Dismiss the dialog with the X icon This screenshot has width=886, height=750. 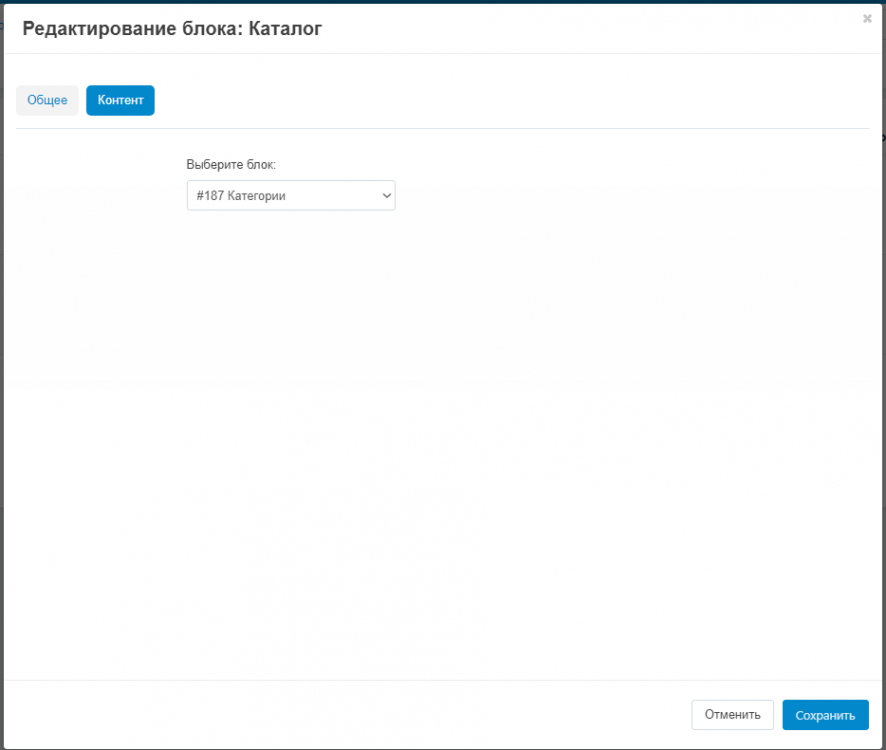click(866, 18)
